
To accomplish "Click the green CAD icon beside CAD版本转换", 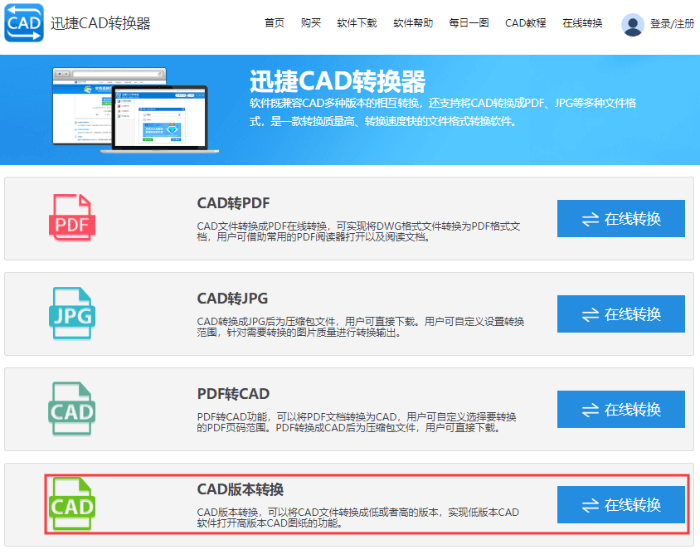I will tap(72, 504).
